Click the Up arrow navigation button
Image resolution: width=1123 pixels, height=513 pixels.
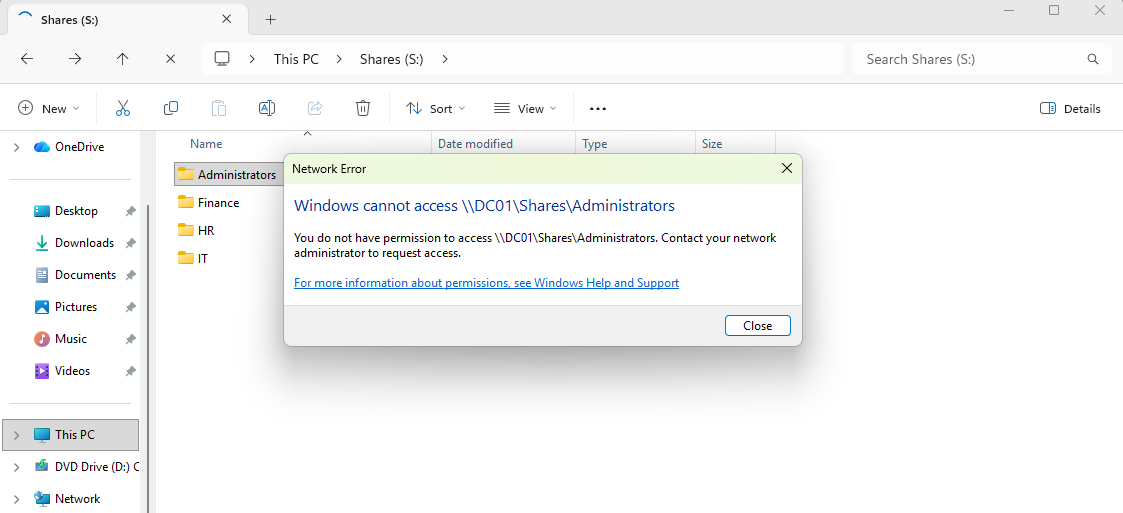[123, 59]
